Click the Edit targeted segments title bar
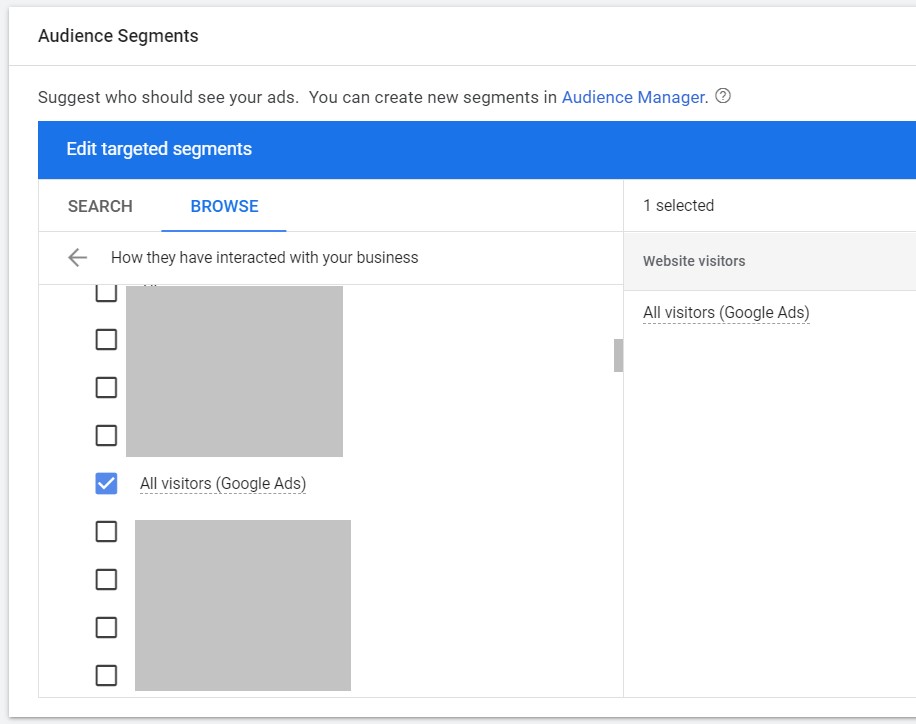Viewport: 916px width, 724px height. [159, 149]
